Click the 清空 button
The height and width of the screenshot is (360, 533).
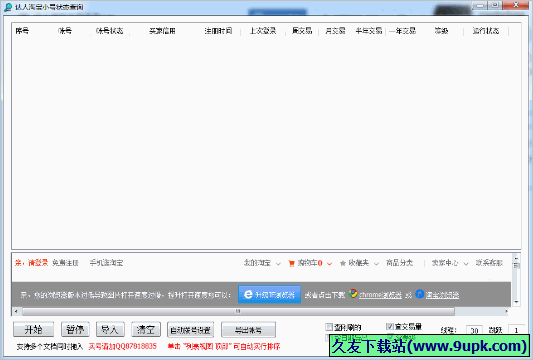click(x=146, y=329)
